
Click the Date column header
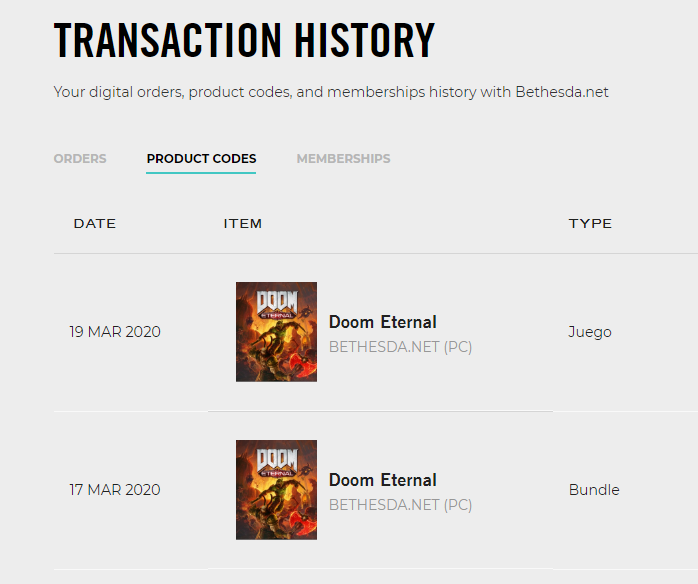point(95,224)
